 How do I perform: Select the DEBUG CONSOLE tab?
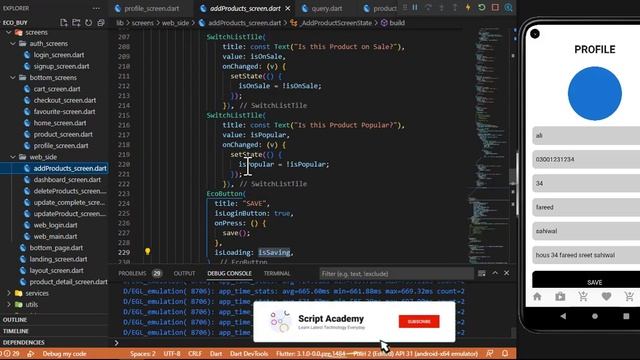click(x=229, y=273)
